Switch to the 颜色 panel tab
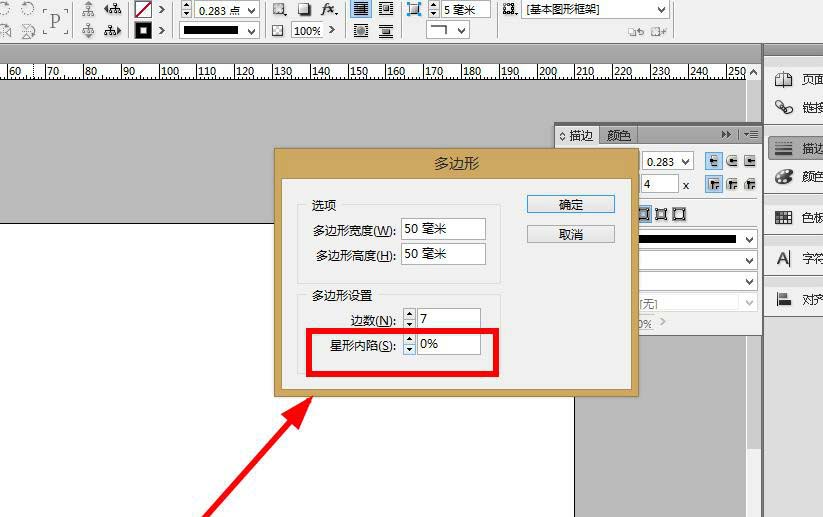This screenshot has height=517, width=823. (x=618, y=136)
